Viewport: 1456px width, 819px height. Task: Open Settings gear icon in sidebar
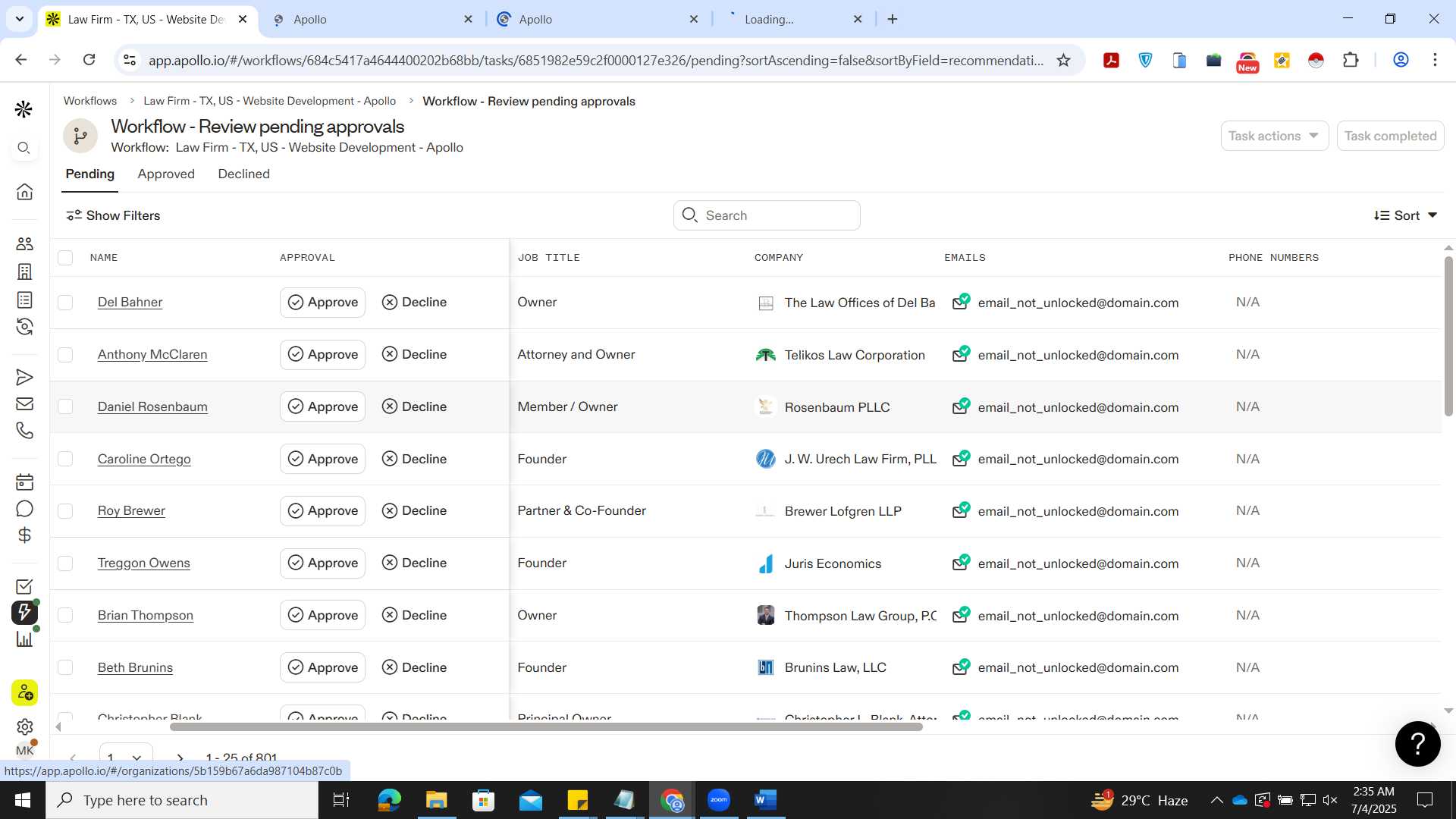pos(24,726)
